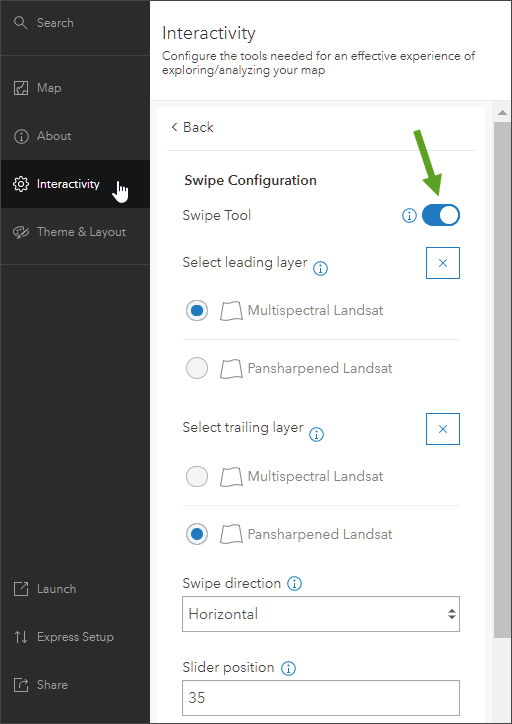Open the Map section
512x724 pixels.
(75, 88)
